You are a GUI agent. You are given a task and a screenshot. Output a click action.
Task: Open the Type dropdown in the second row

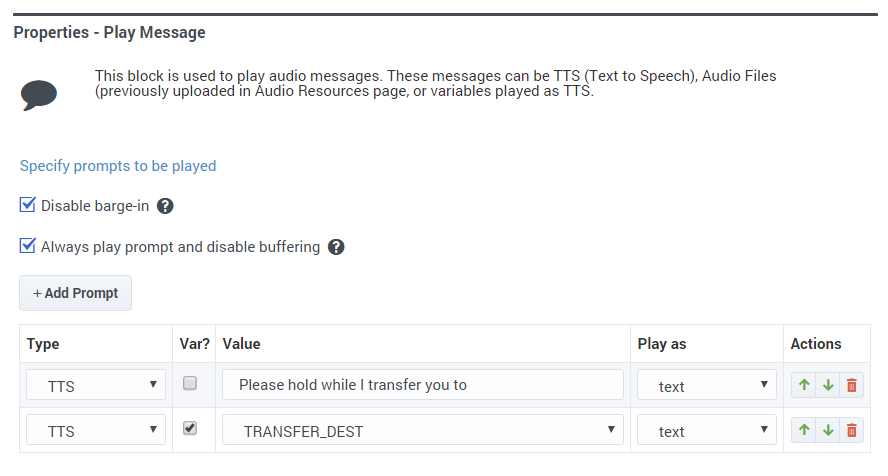[96, 430]
